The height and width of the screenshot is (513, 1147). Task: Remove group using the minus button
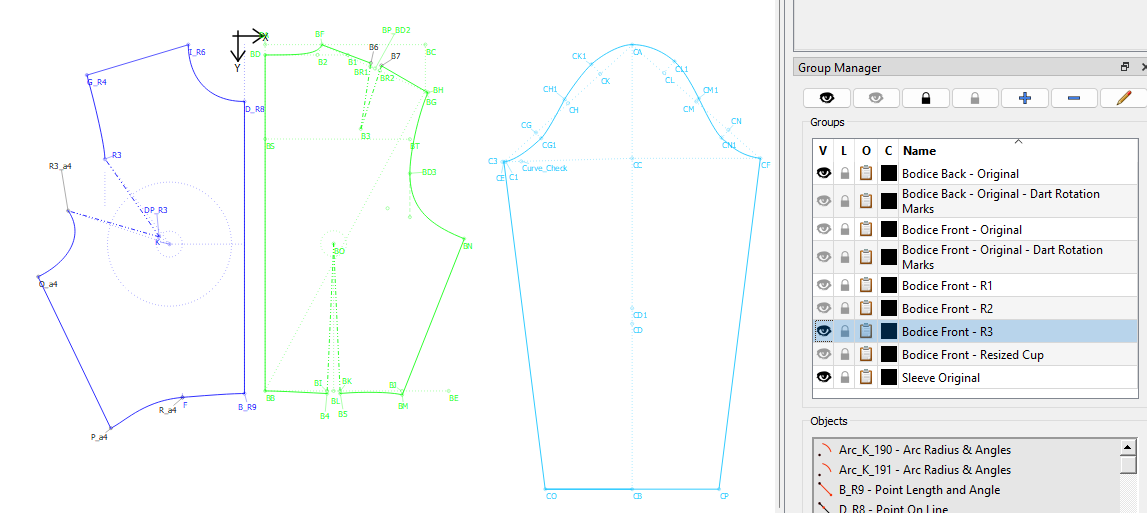[x=1073, y=98]
